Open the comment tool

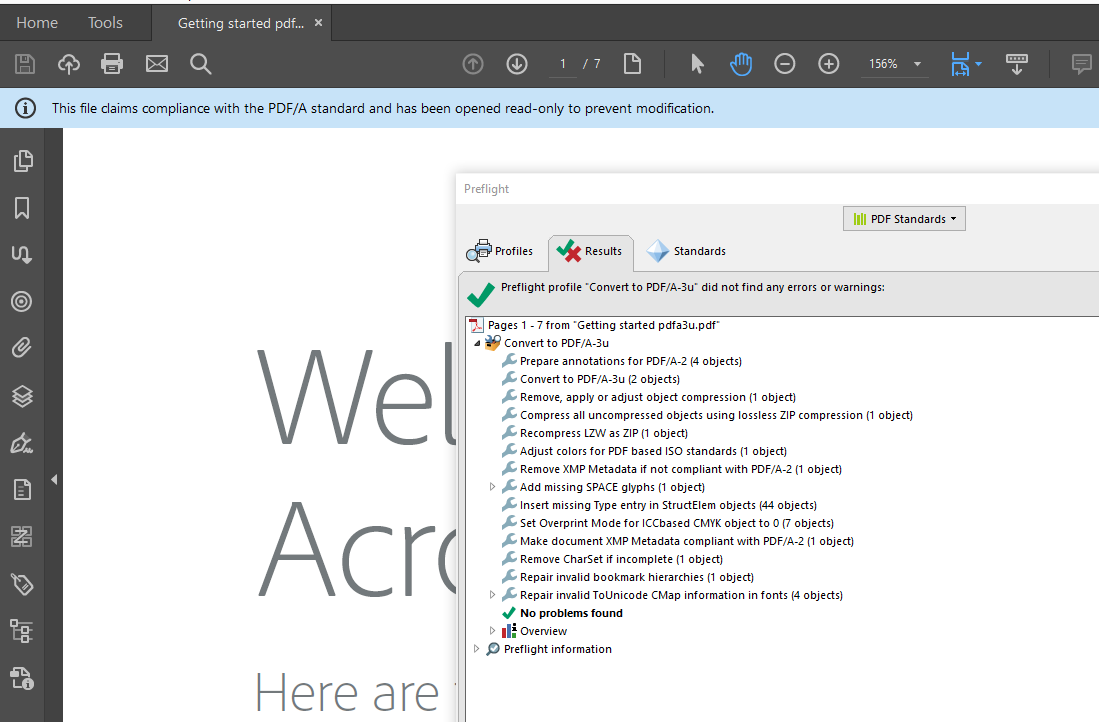click(1081, 64)
